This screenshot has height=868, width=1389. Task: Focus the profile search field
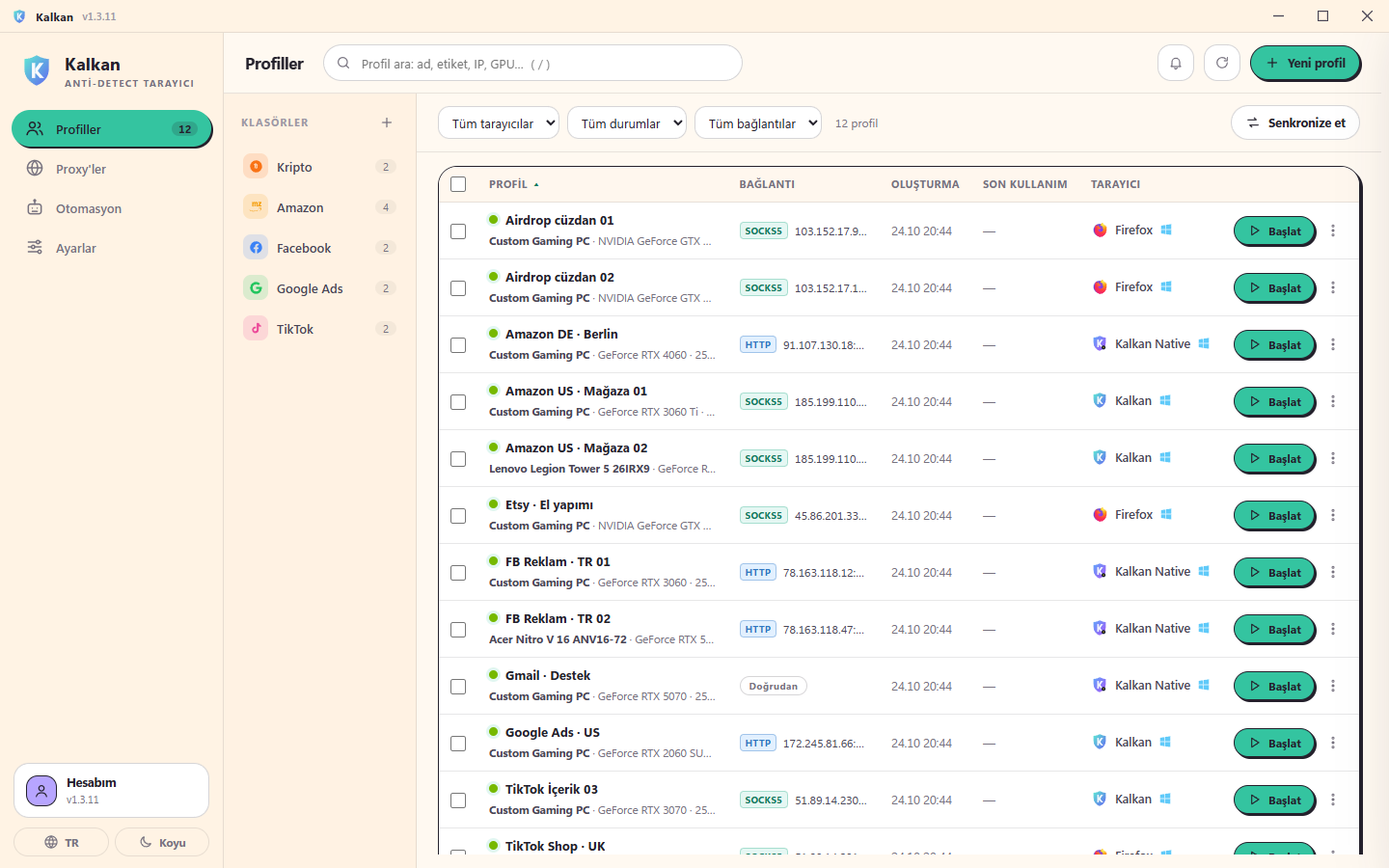tap(532, 63)
